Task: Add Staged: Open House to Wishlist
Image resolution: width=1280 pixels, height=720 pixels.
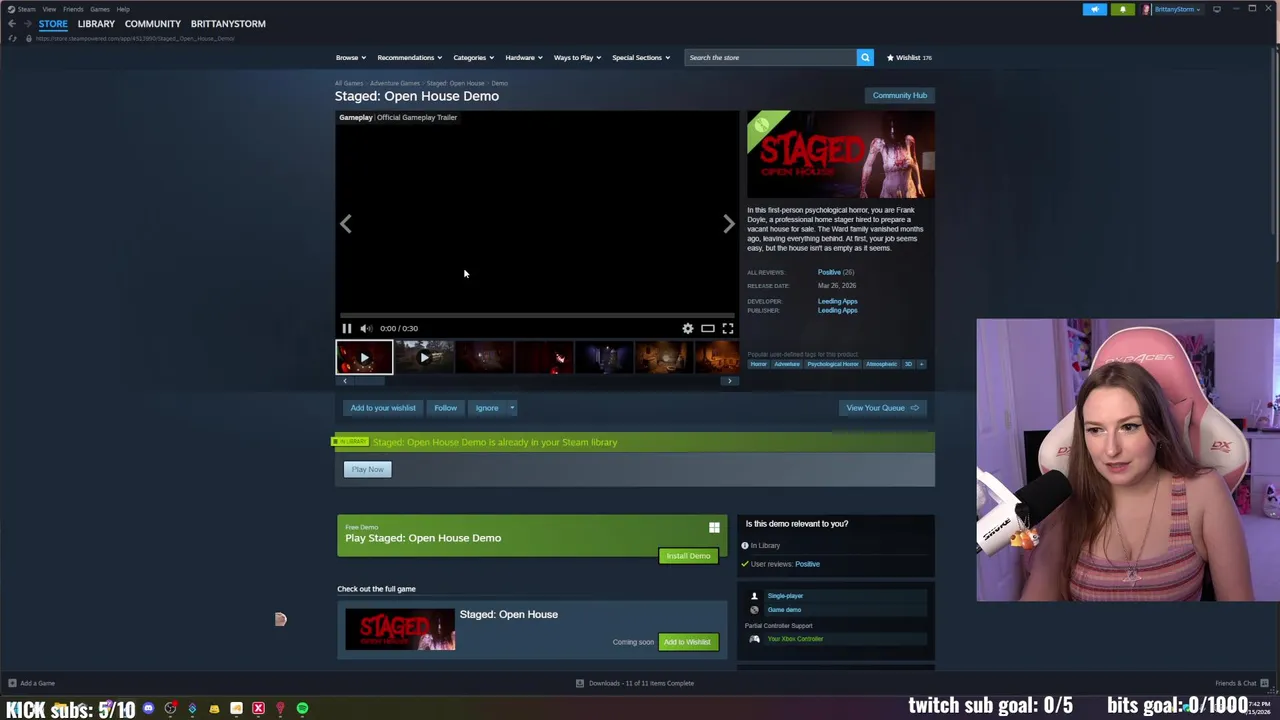Action: (x=687, y=642)
